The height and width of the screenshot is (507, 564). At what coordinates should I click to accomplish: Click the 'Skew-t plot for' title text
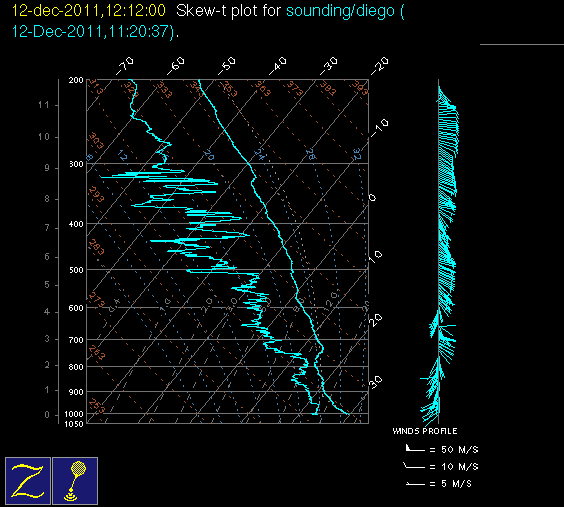tap(228, 11)
